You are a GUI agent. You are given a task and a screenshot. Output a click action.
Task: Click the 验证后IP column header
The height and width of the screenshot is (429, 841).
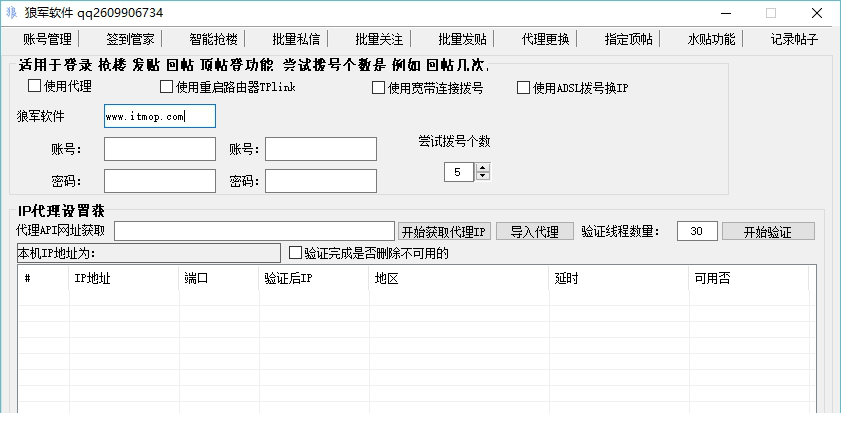pyautogui.click(x=314, y=279)
